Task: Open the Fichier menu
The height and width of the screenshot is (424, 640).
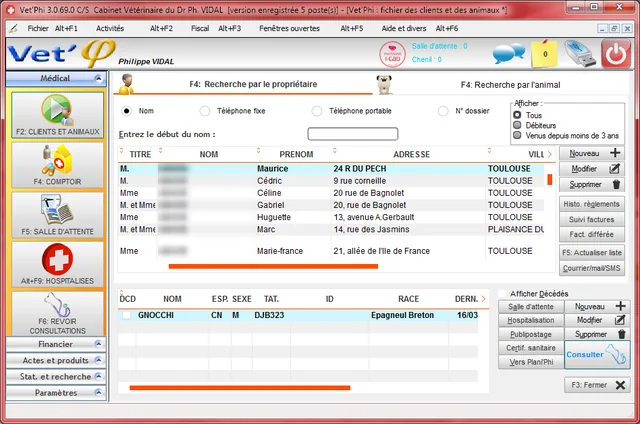Action: click(38, 28)
